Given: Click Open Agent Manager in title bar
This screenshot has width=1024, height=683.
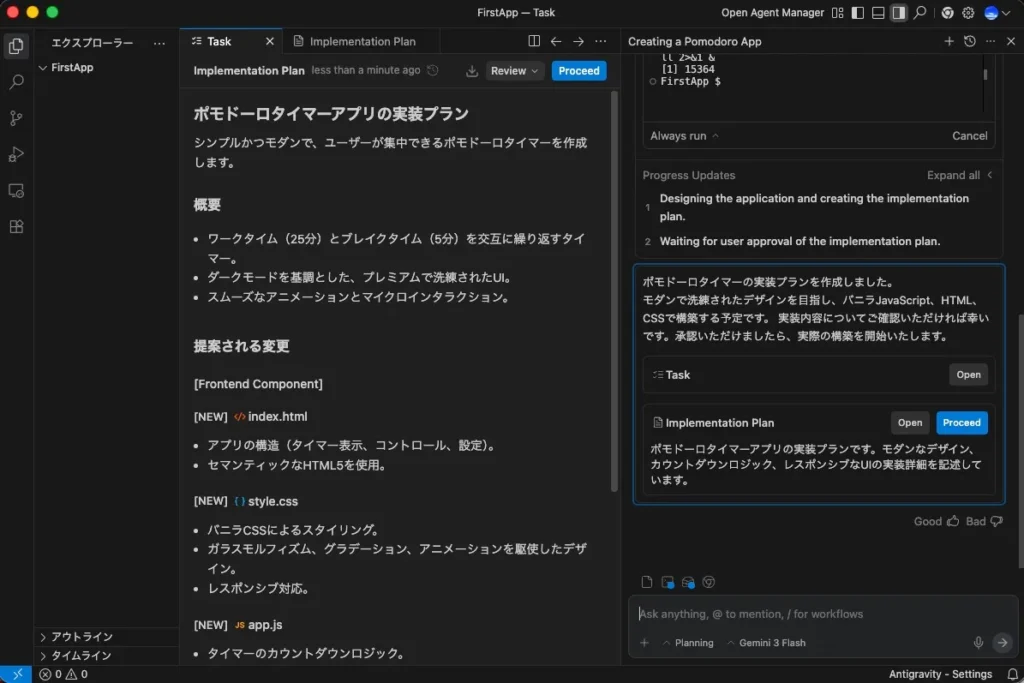Looking at the screenshot, I should click(772, 13).
